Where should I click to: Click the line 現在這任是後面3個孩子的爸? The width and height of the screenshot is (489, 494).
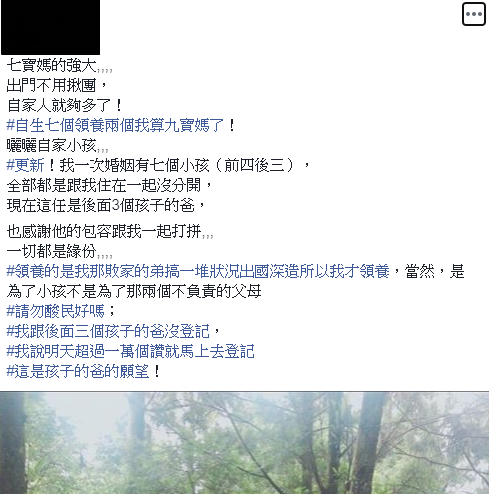pyautogui.click(x=106, y=205)
